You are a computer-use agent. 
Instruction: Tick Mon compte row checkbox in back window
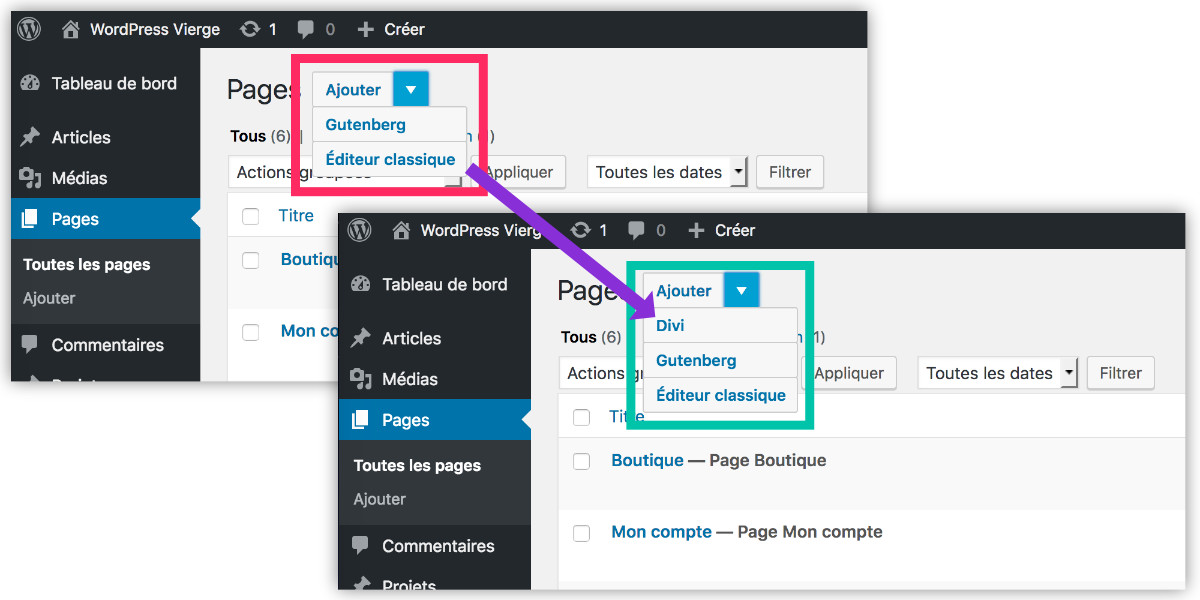click(251, 332)
